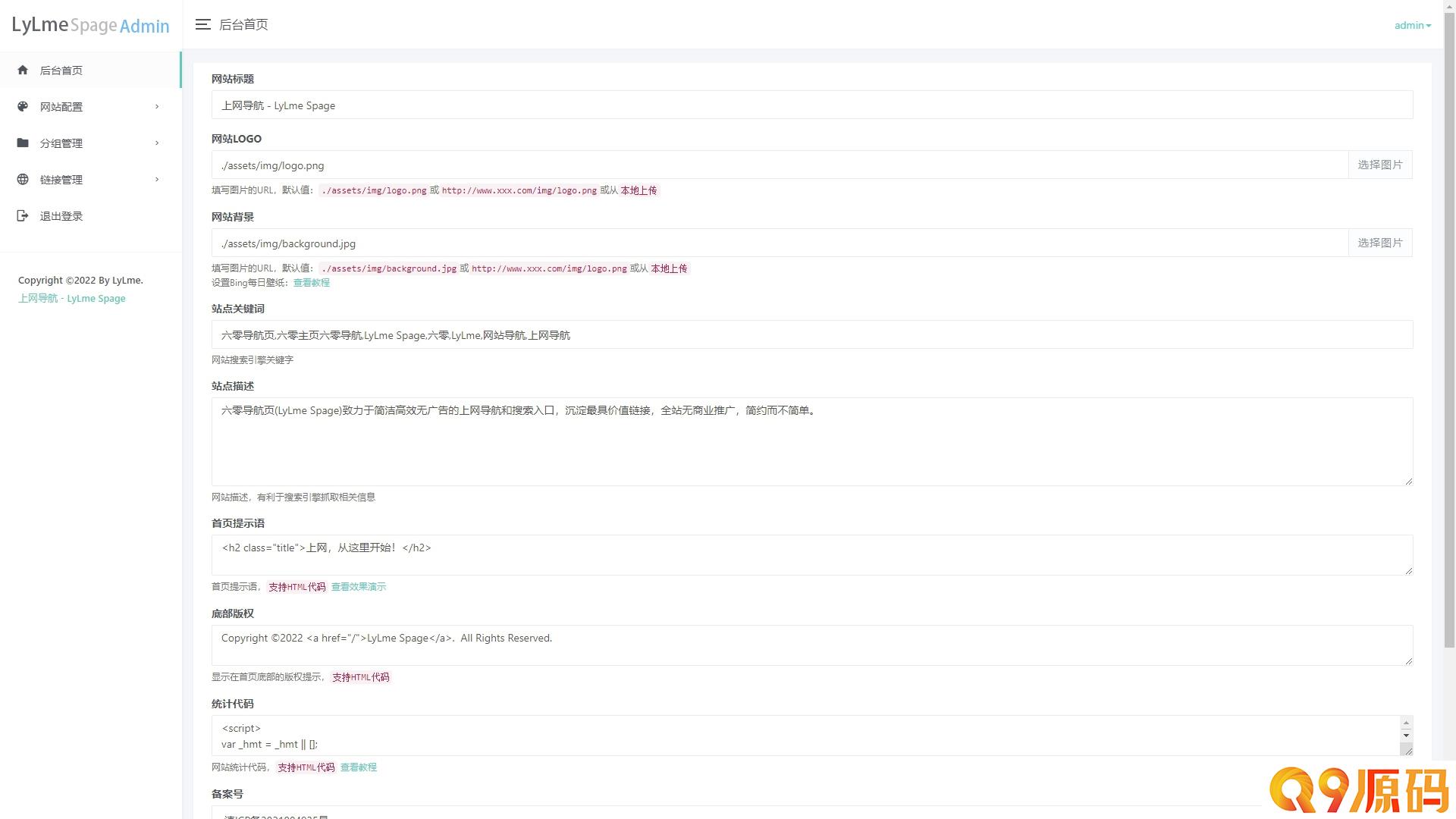Viewport: 1456px width, 819px height.
Task: Click the ./assets/img/logo.png default value hint
Action: point(374,190)
